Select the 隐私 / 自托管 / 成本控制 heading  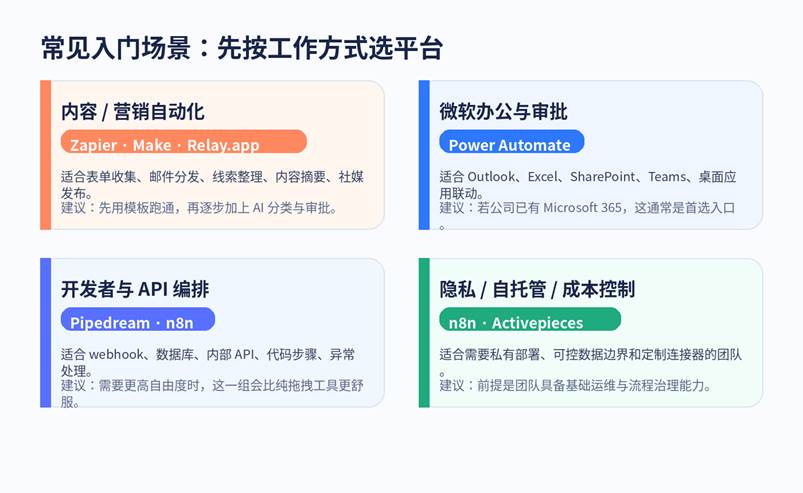(537, 289)
